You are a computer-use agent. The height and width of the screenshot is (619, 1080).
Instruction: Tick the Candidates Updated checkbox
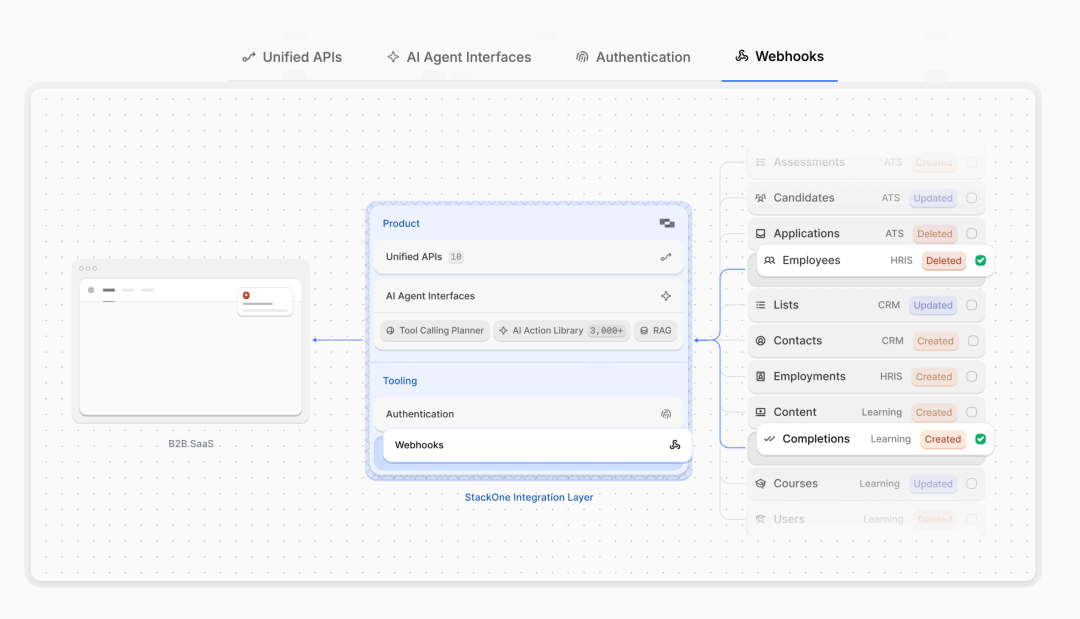(x=971, y=198)
